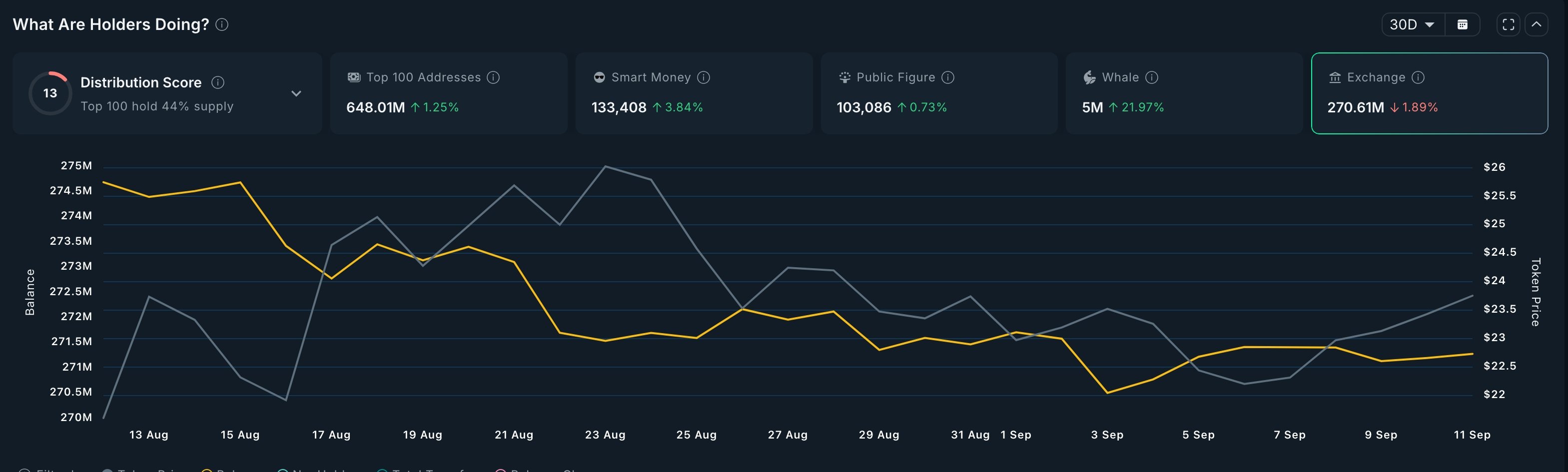
Task: Select the Smart Money skull icon
Action: point(599,76)
